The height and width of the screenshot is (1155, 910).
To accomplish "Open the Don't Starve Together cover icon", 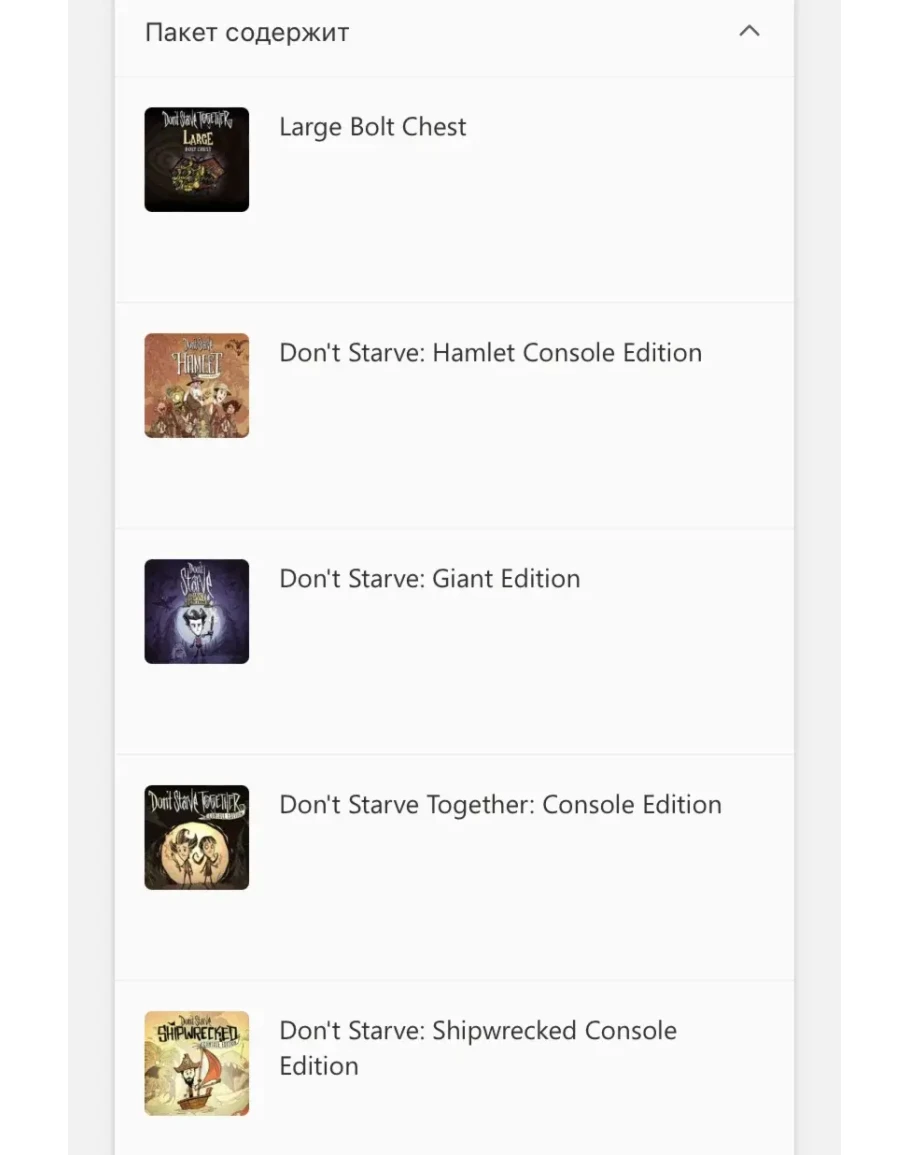I will coord(196,837).
